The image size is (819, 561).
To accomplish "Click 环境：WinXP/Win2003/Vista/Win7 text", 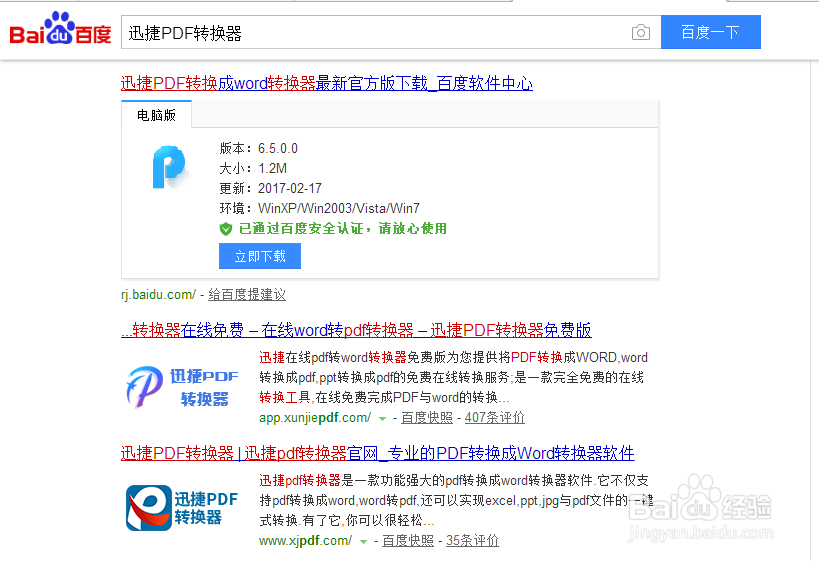I will (319, 208).
